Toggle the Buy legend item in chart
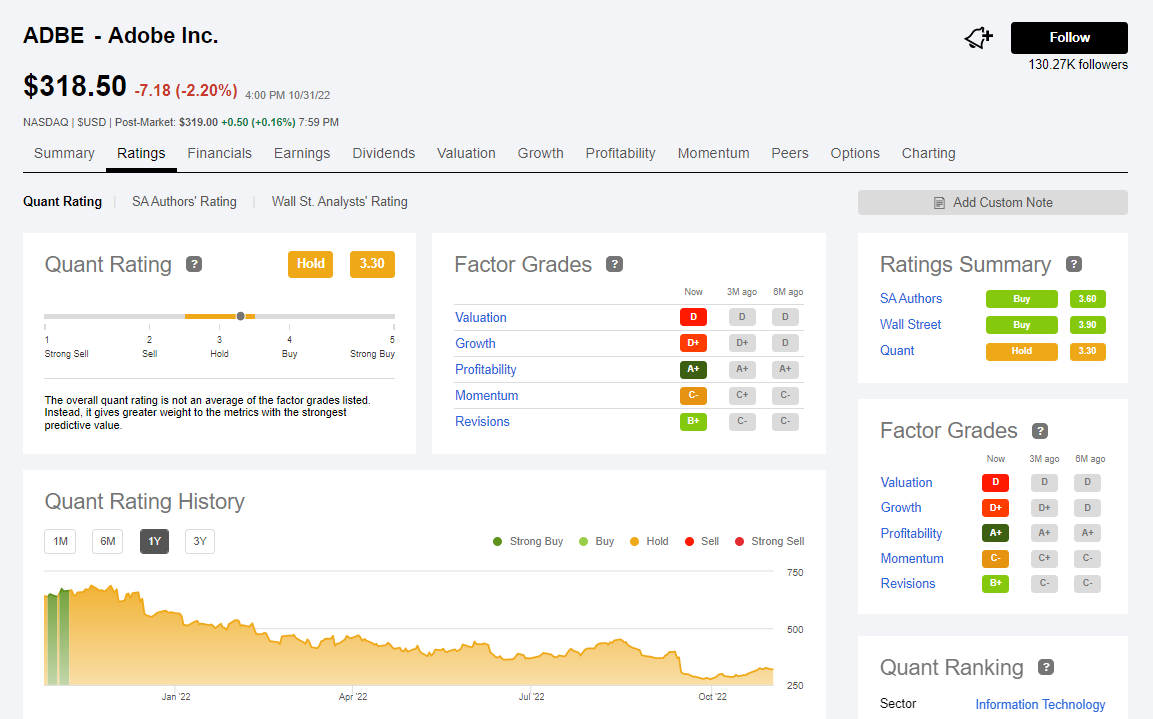This screenshot has width=1153, height=719. tap(596, 541)
